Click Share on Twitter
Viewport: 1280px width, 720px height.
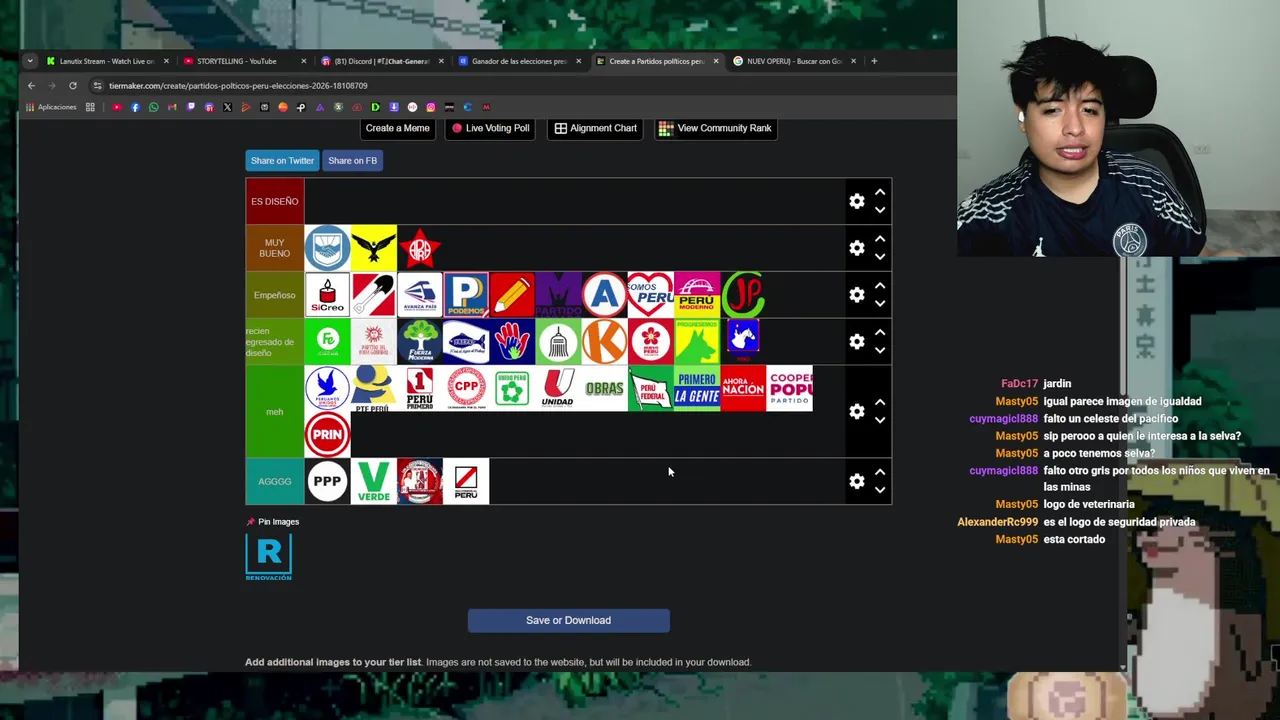pyautogui.click(x=282, y=160)
